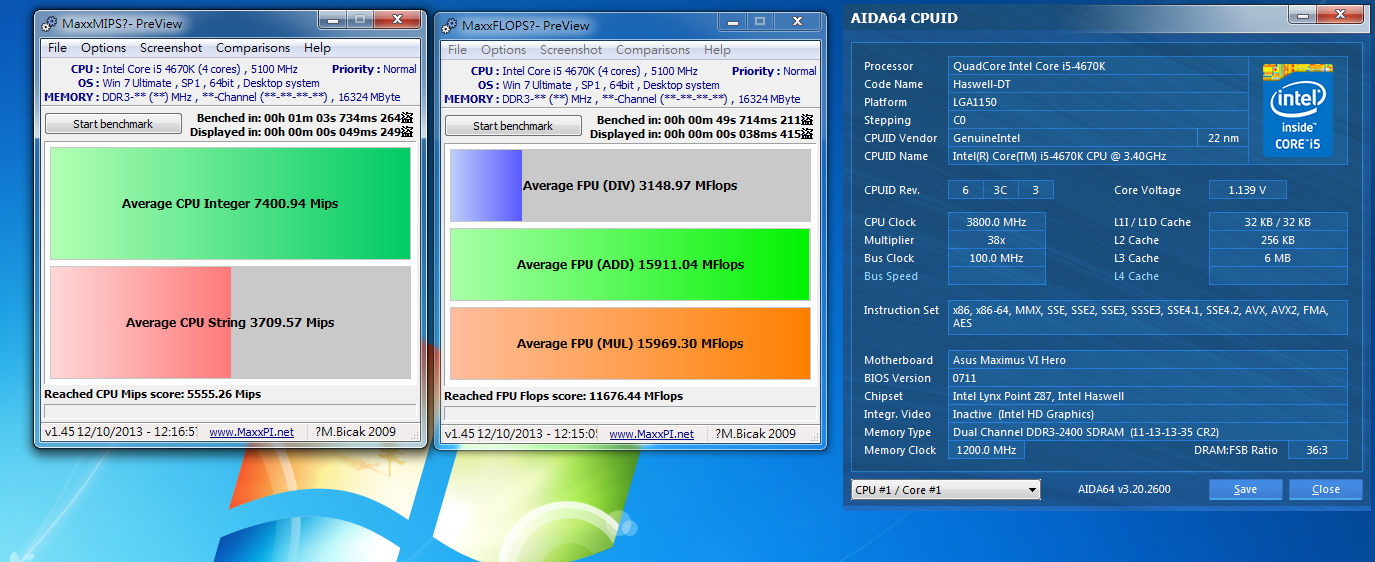Image resolution: width=1375 pixels, height=562 pixels.
Task: Click Code Name value Haswell-DT
Action: pyautogui.click(x=1098, y=84)
